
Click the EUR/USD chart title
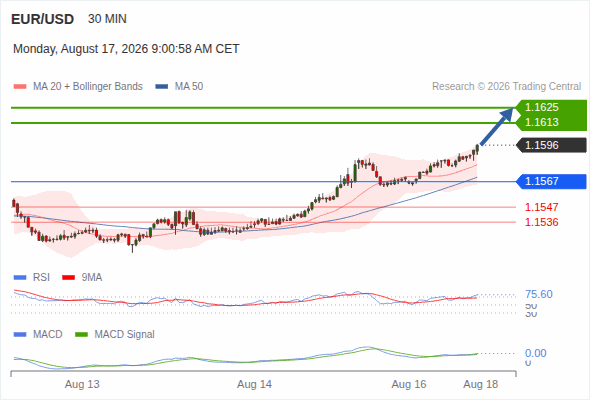pyautogui.click(x=43, y=19)
